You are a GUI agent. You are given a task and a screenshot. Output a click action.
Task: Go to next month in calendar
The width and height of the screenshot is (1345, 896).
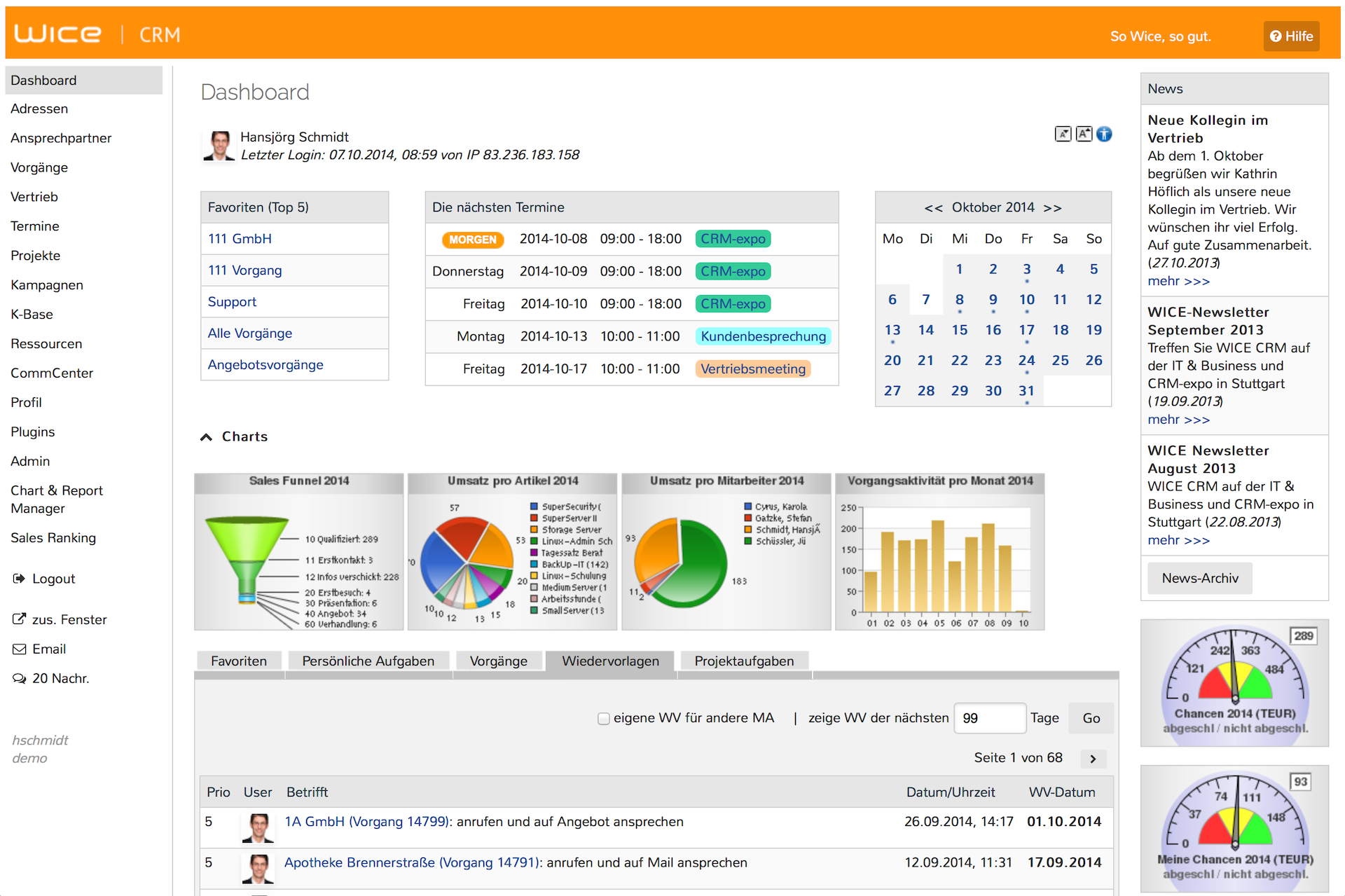pyautogui.click(x=1052, y=208)
